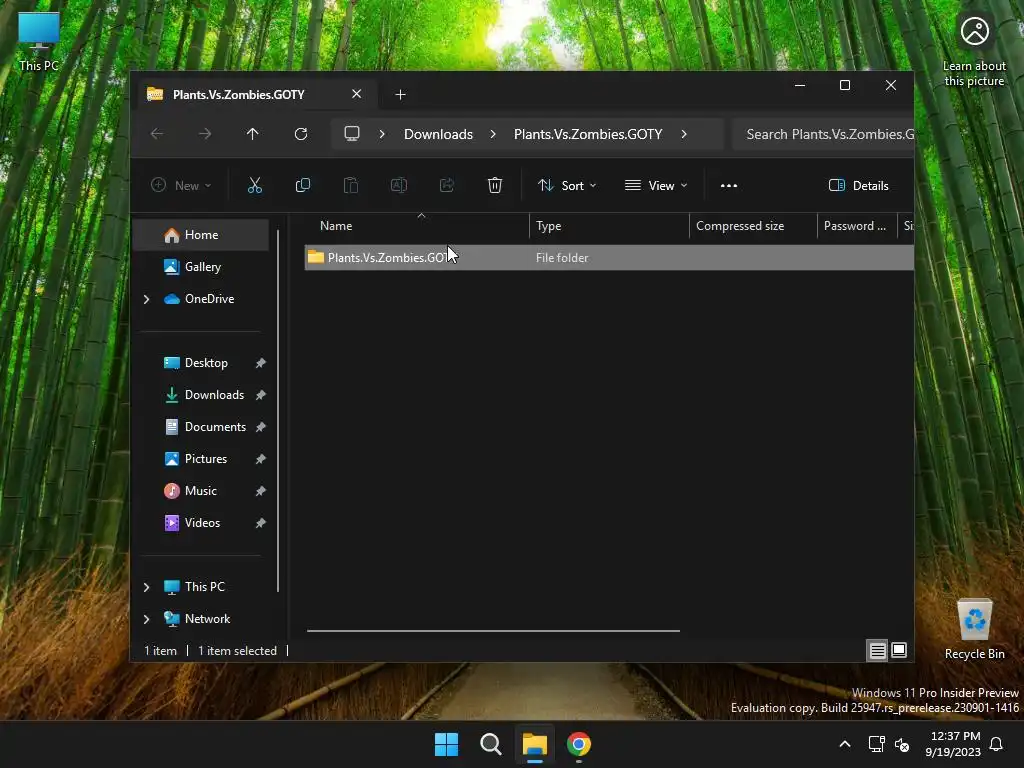Go up one folder level arrow
This screenshot has height=768, width=1024.
coord(253,134)
